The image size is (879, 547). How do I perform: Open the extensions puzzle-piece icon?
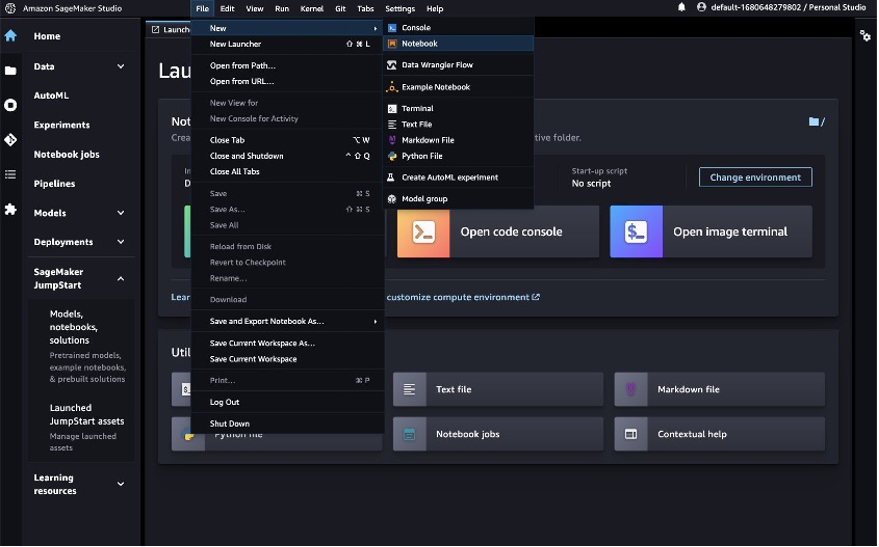[x=10, y=209]
